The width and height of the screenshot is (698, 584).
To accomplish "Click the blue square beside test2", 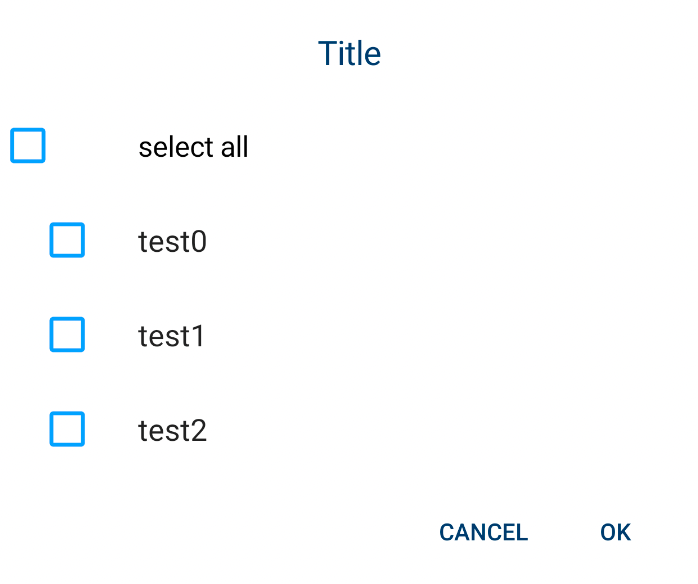I will (x=67, y=430).
